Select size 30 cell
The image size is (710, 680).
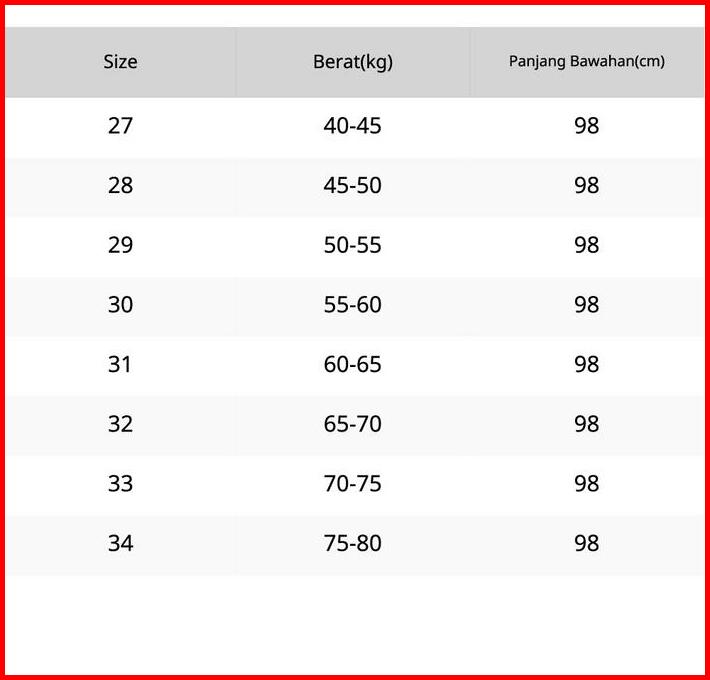tap(120, 305)
